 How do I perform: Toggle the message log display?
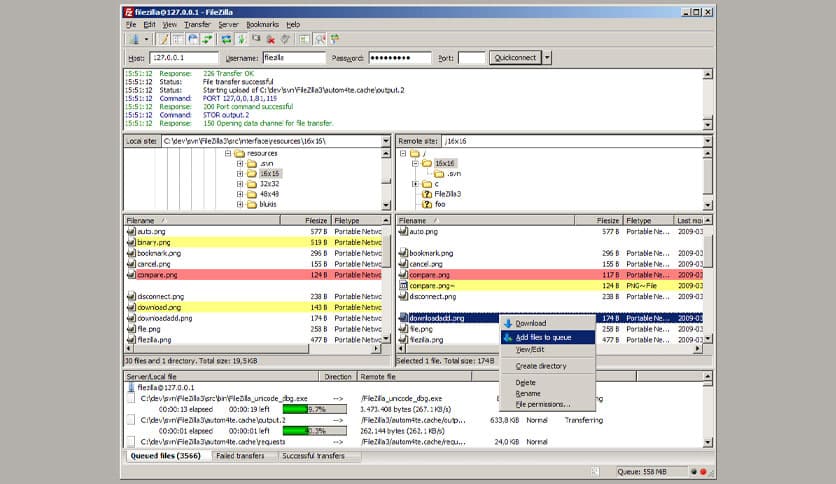(x=164, y=39)
